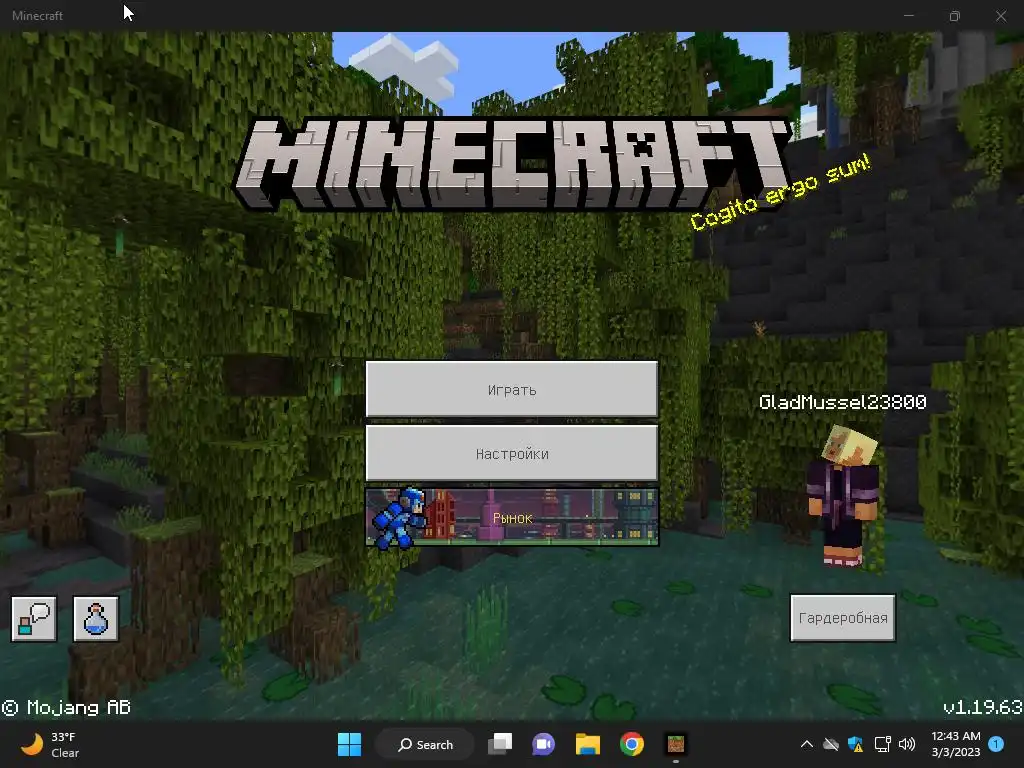1024x768 pixels.
Task: Open the notification count badge
Action: coord(996,744)
